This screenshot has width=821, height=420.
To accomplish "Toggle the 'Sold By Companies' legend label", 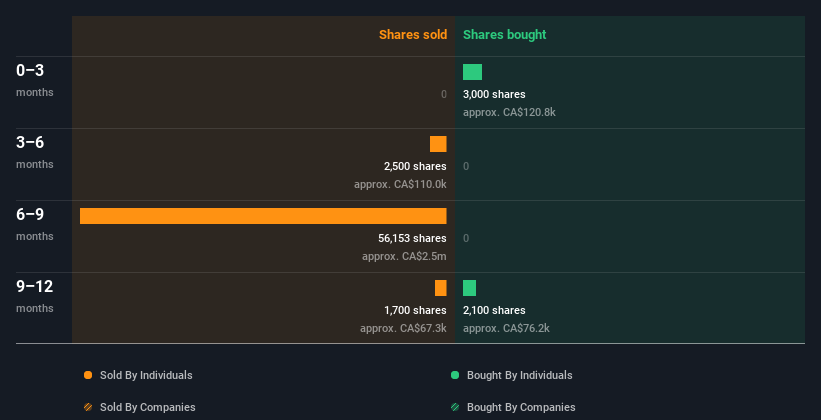I will (148, 407).
